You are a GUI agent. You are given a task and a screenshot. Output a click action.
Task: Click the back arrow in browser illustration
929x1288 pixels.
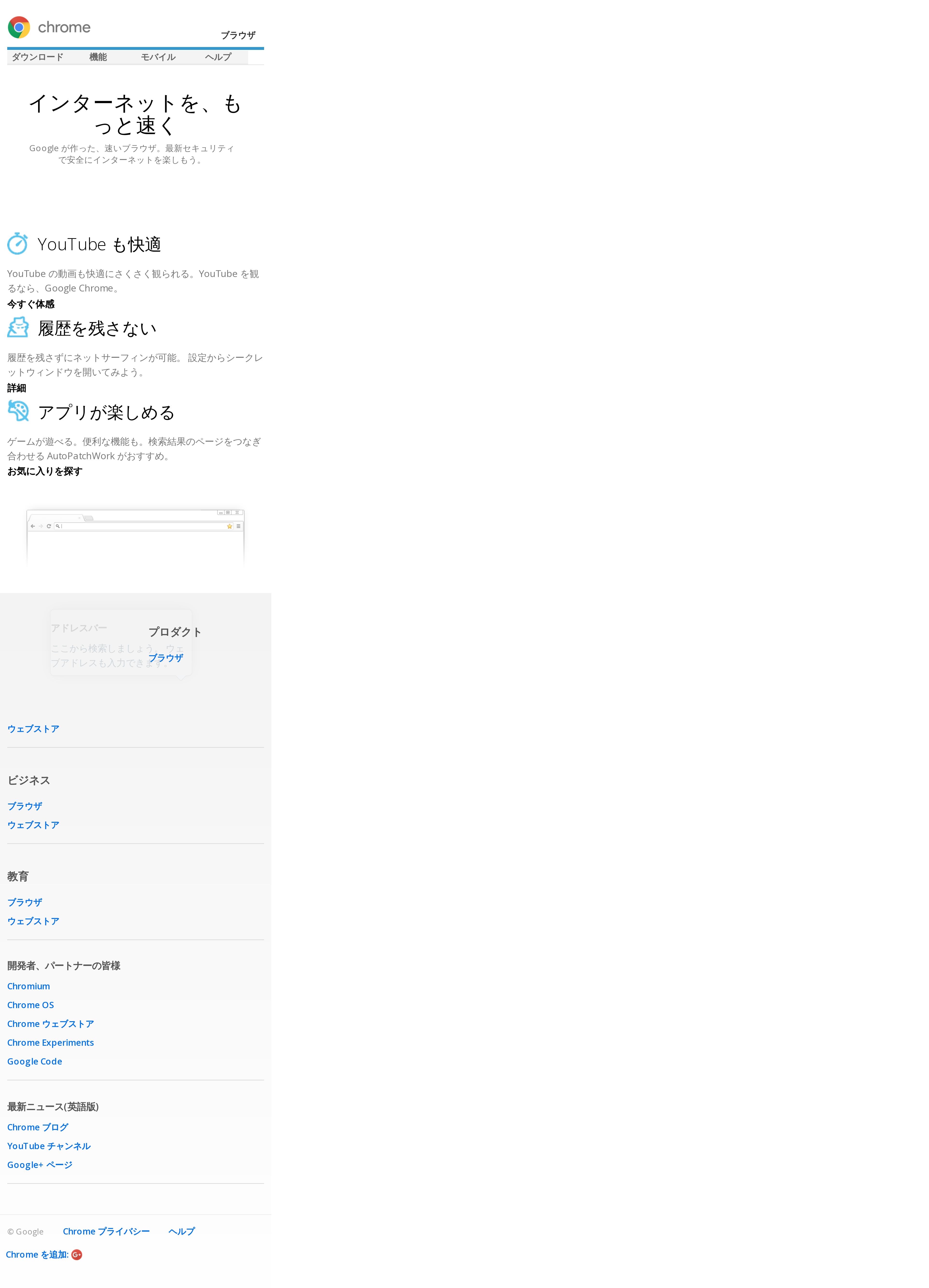[x=33, y=526]
